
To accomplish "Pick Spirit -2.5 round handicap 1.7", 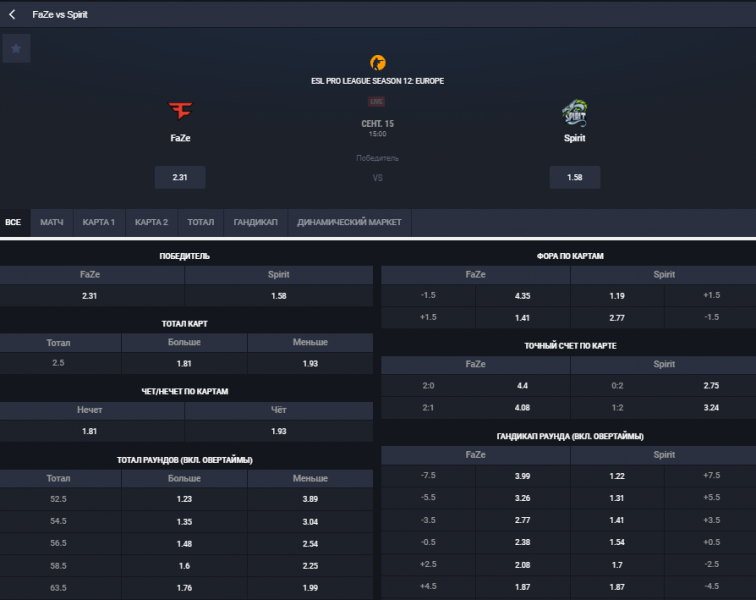I will [617, 565].
